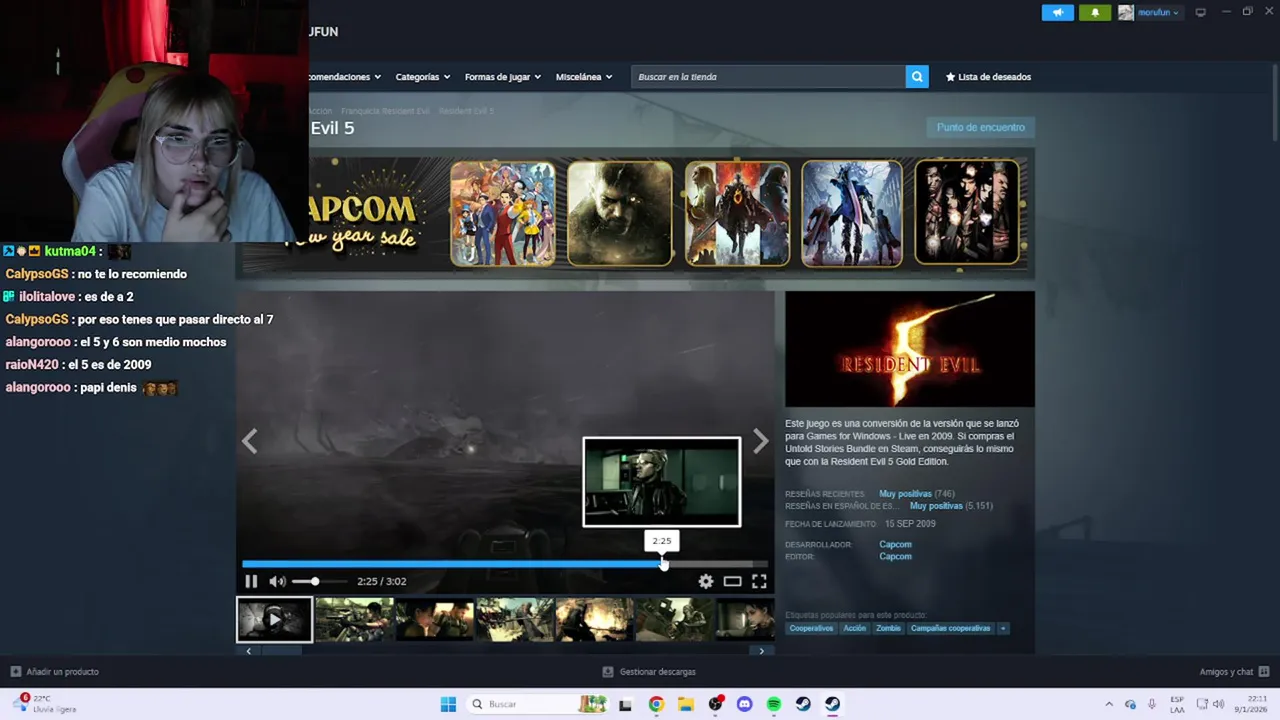Select the third screenshot thumbnail in the strip
This screenshot has height=720, width=1280.
click(434, 620)
